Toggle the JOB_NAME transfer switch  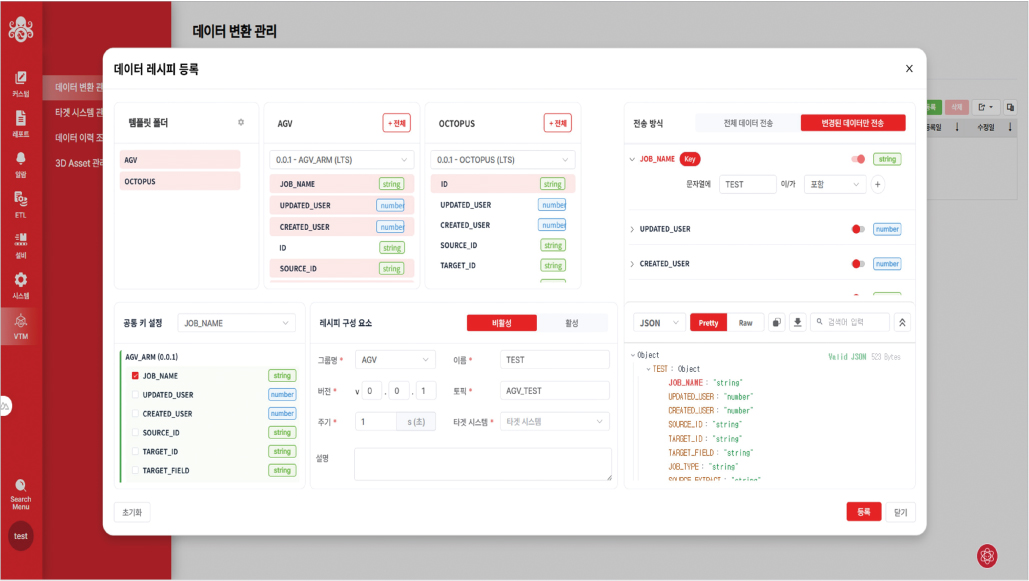pyautogui.click(x=858, y=159)
